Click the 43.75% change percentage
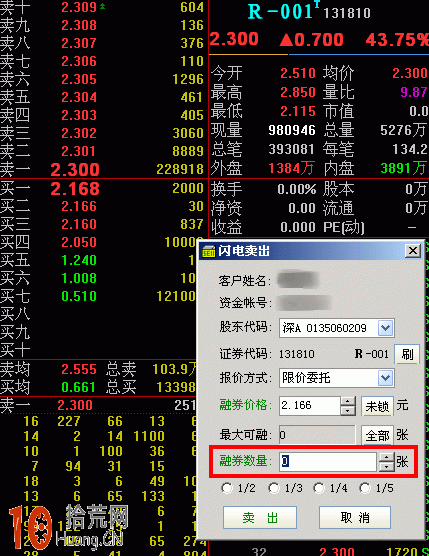Viewport: 429px width, 556px height. (x=397, y=39)
